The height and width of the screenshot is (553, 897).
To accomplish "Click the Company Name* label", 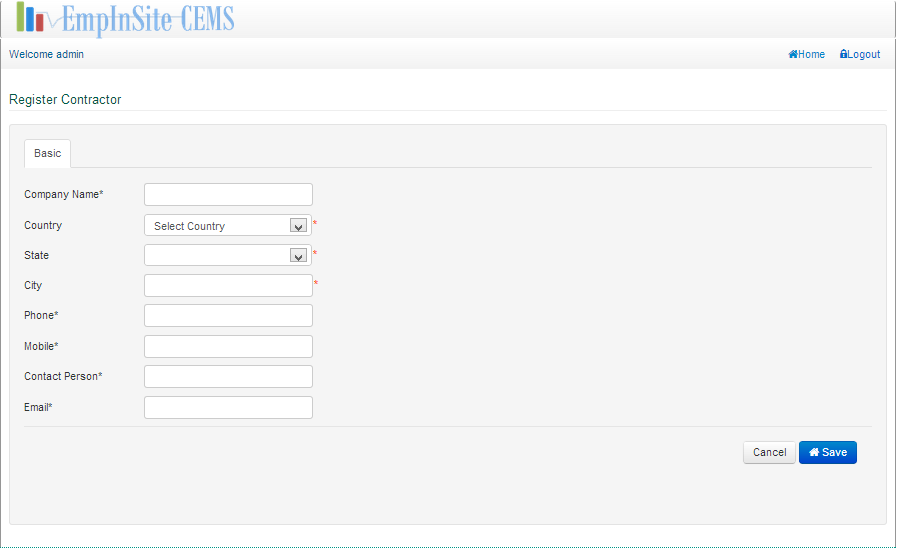I will [x=63, y=194].
